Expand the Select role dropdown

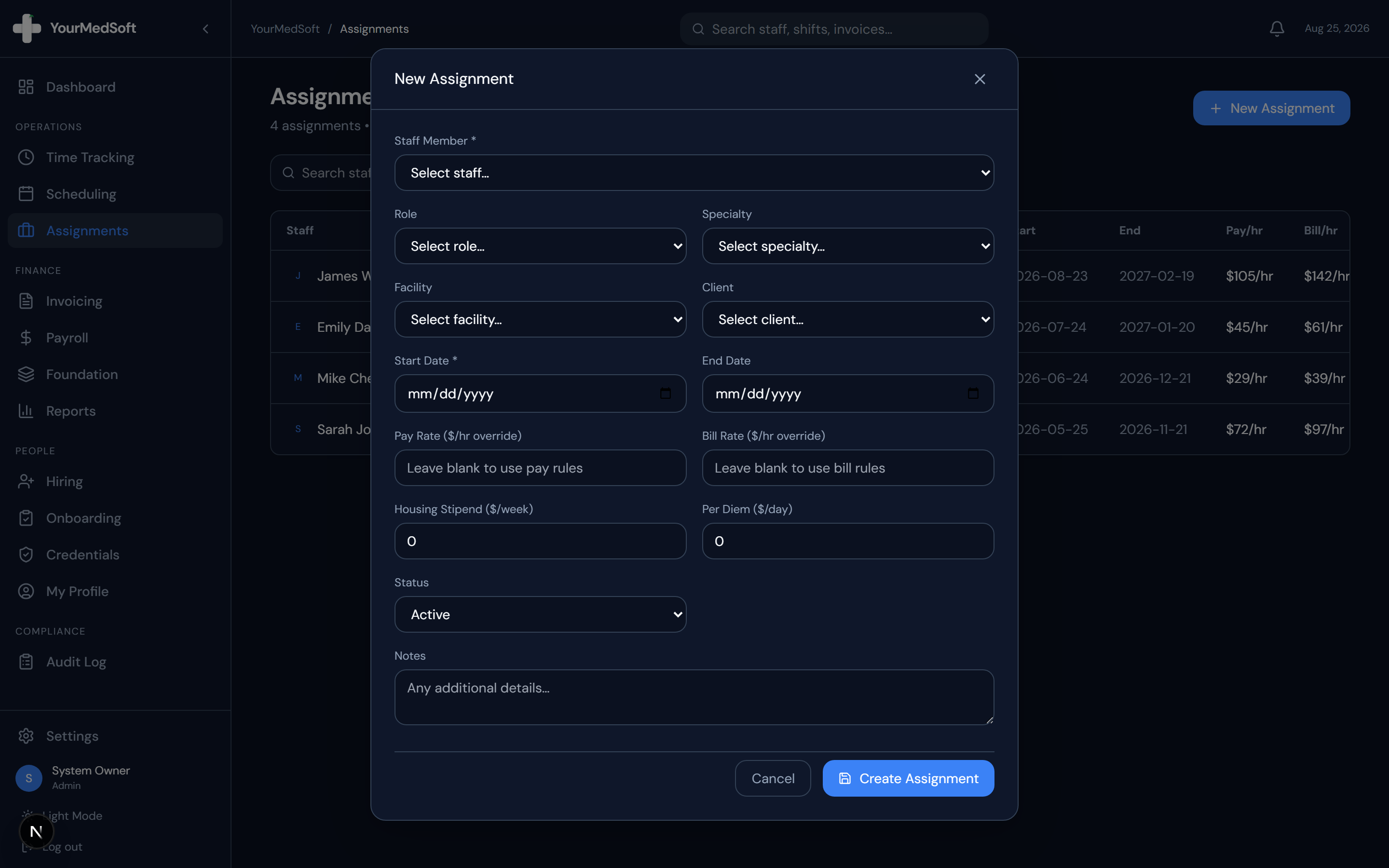point(540,246)
